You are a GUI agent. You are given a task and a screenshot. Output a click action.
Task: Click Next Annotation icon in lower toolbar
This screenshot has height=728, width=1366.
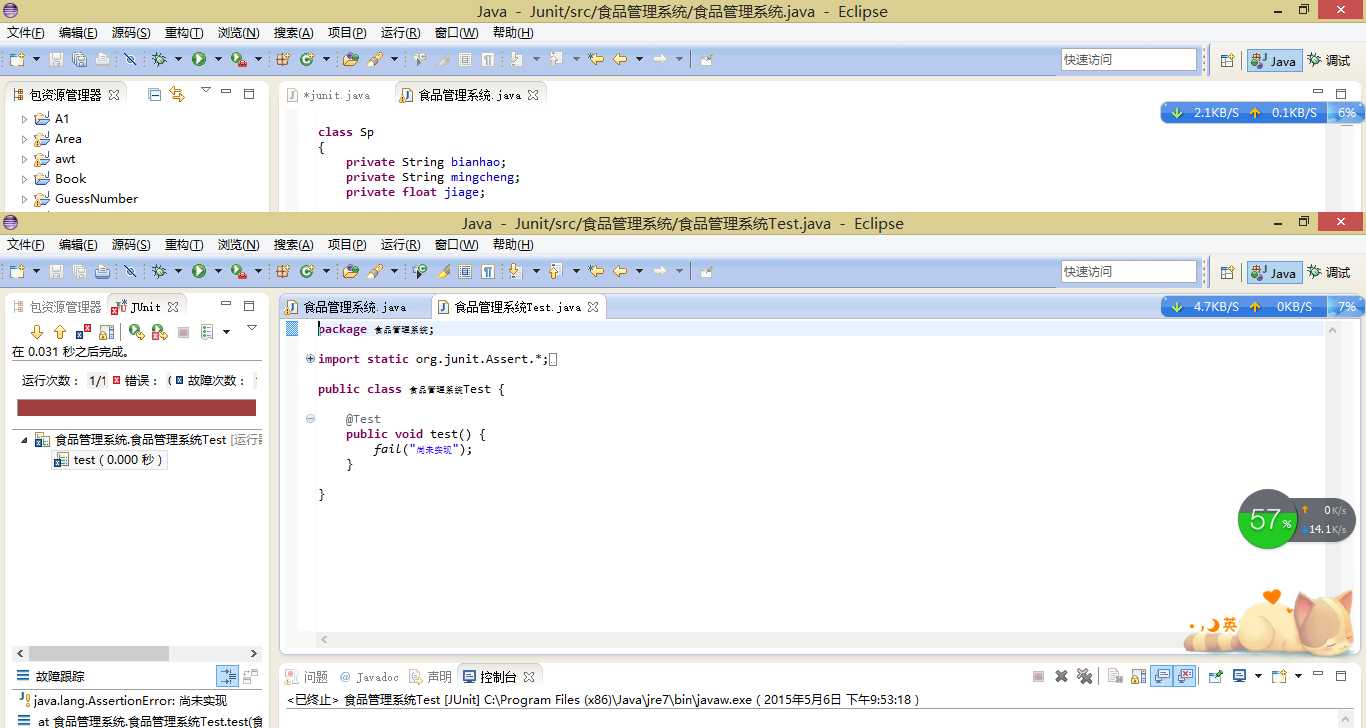[516, 271]
